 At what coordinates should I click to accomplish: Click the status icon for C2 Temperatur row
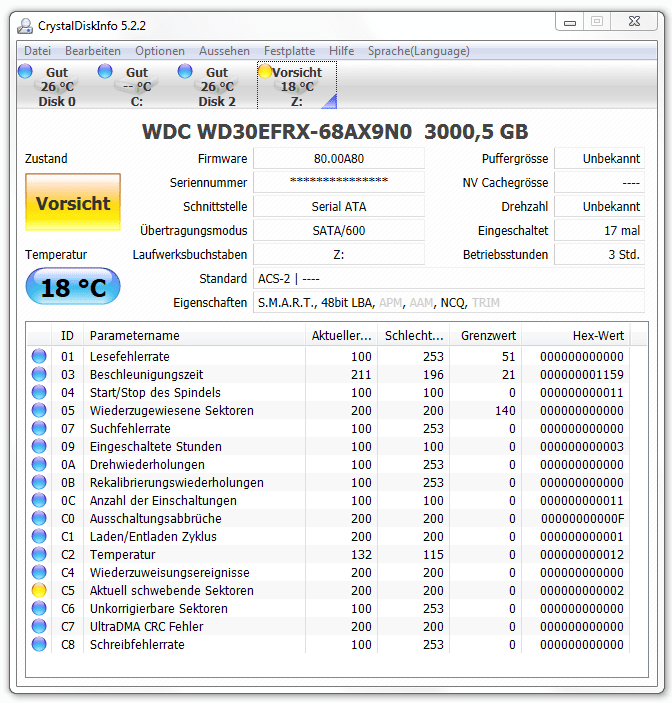pyautogui.click(x=39, y=554)
